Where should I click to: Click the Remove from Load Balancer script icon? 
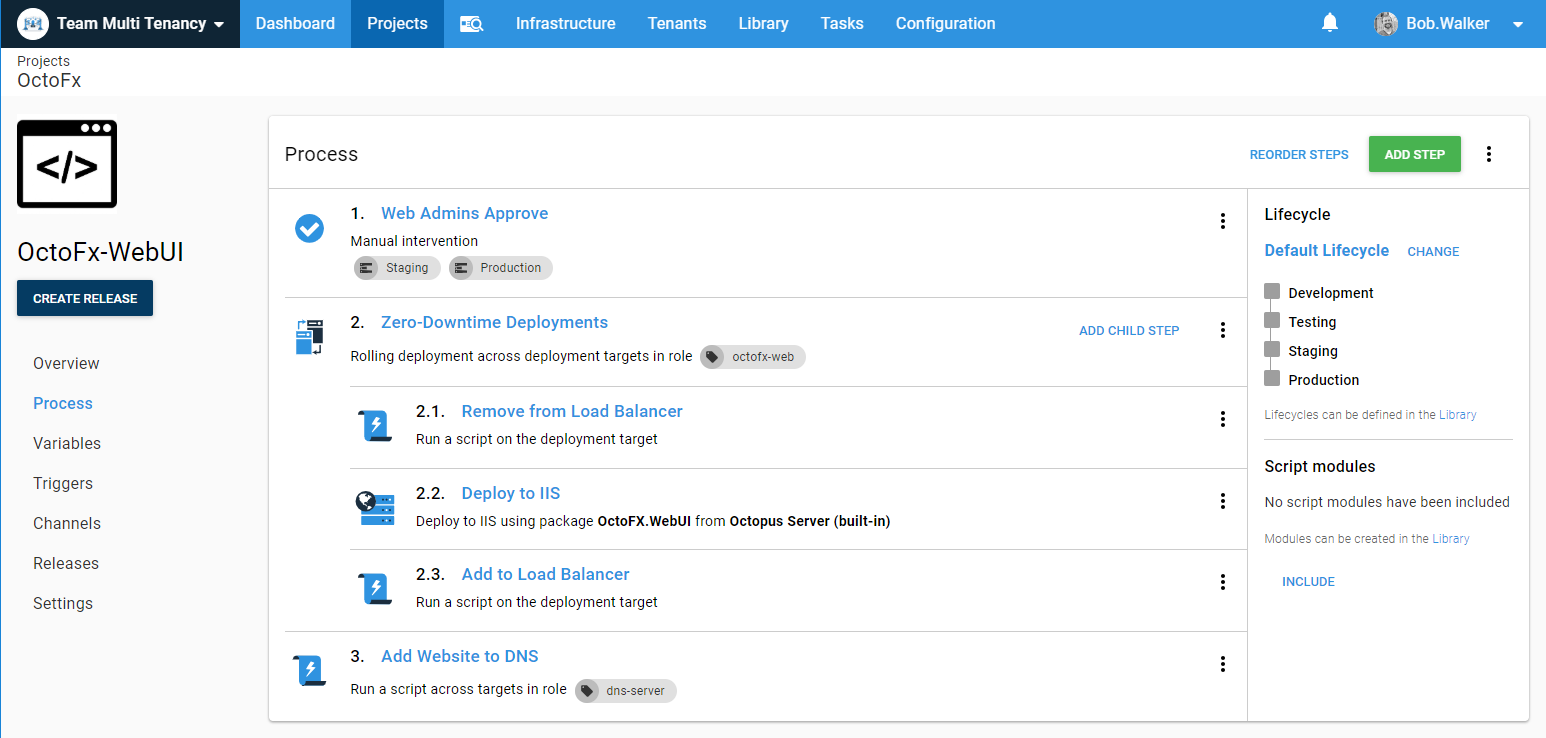[x=375, y=425]
